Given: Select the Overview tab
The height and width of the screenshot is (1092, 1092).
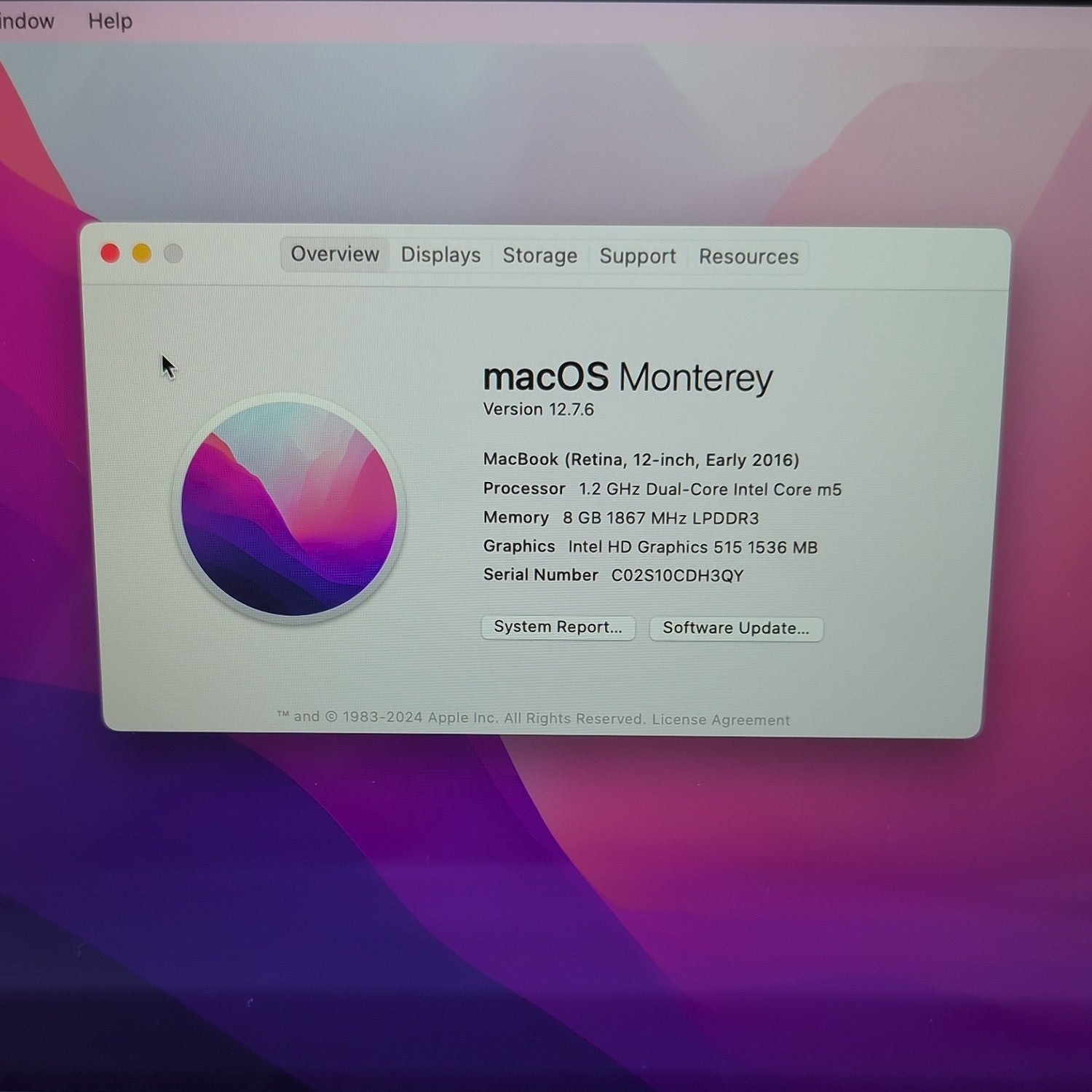Looking at the screenshot, I should (x=335, y=254).
